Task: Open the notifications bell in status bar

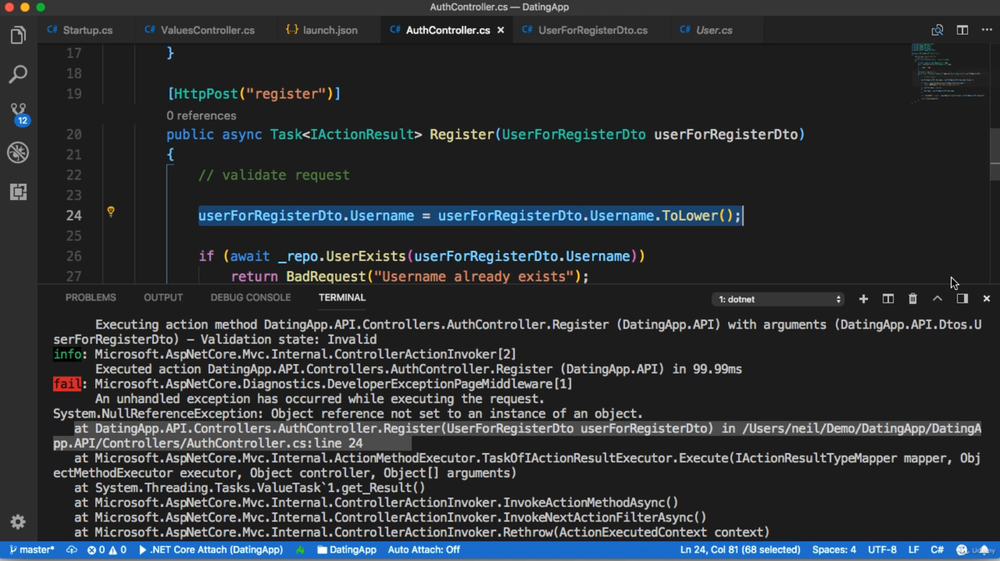Action: [x=985, y=550]
